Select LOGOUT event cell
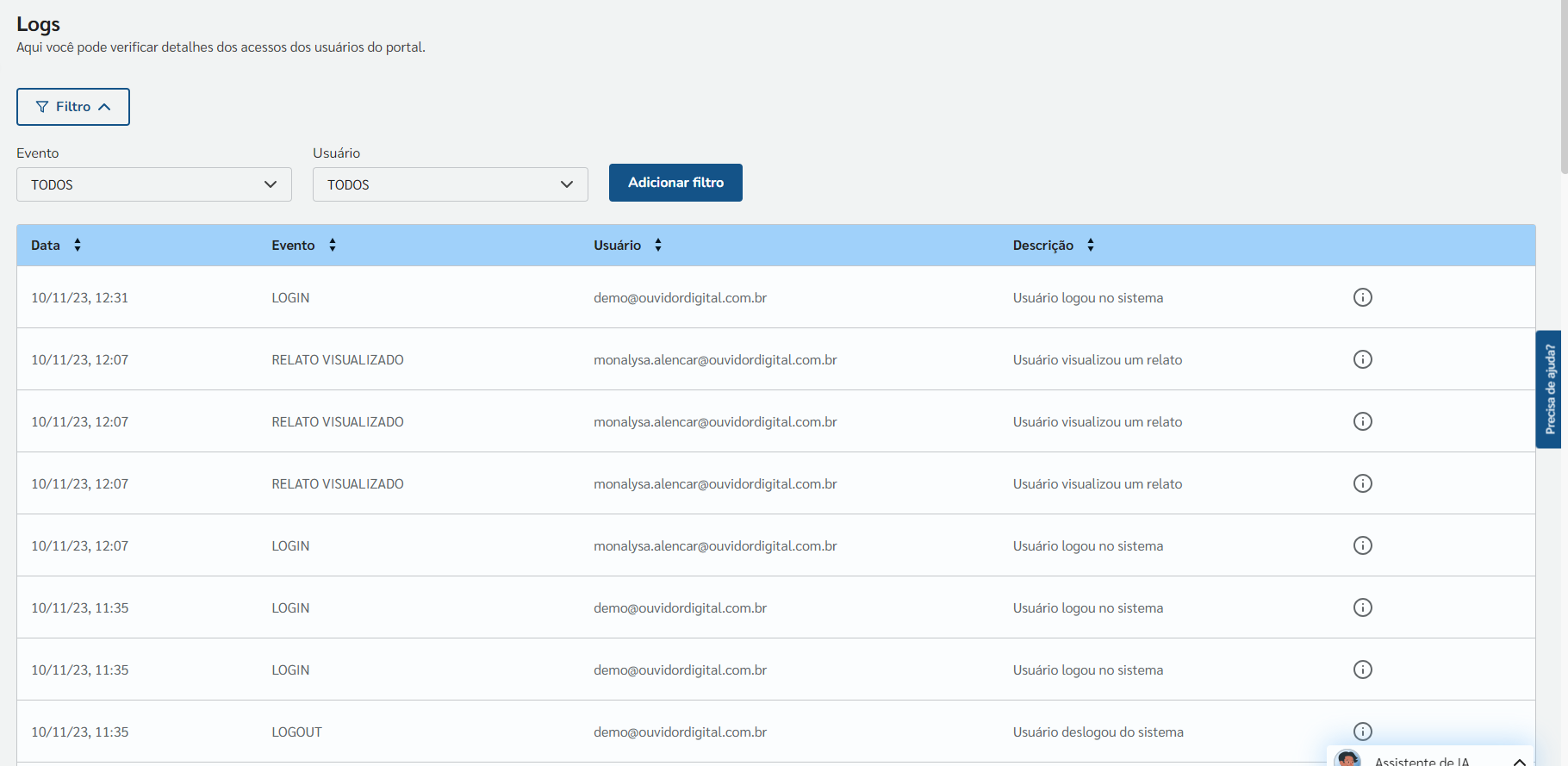Image resolution: width=1568 pixels, height=766 pixels. coord(297,732)
